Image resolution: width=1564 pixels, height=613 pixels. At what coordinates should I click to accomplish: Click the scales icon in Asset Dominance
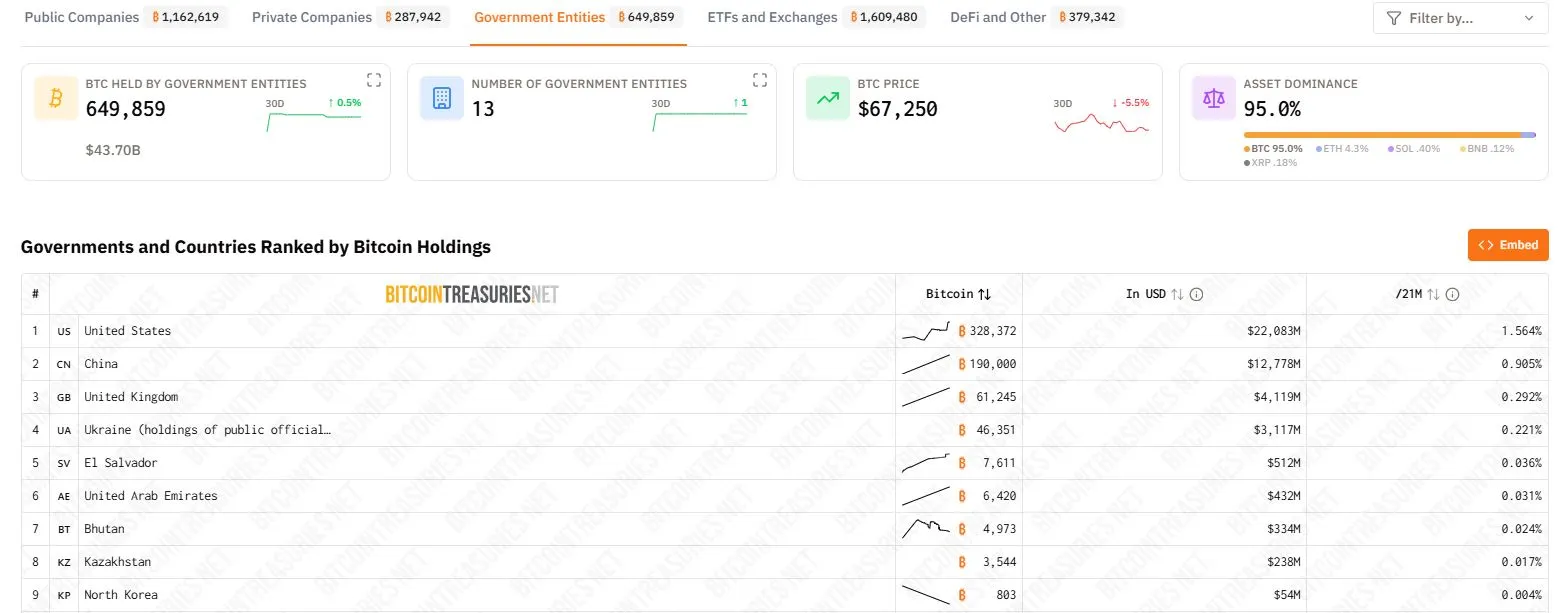coord(1213,98)
